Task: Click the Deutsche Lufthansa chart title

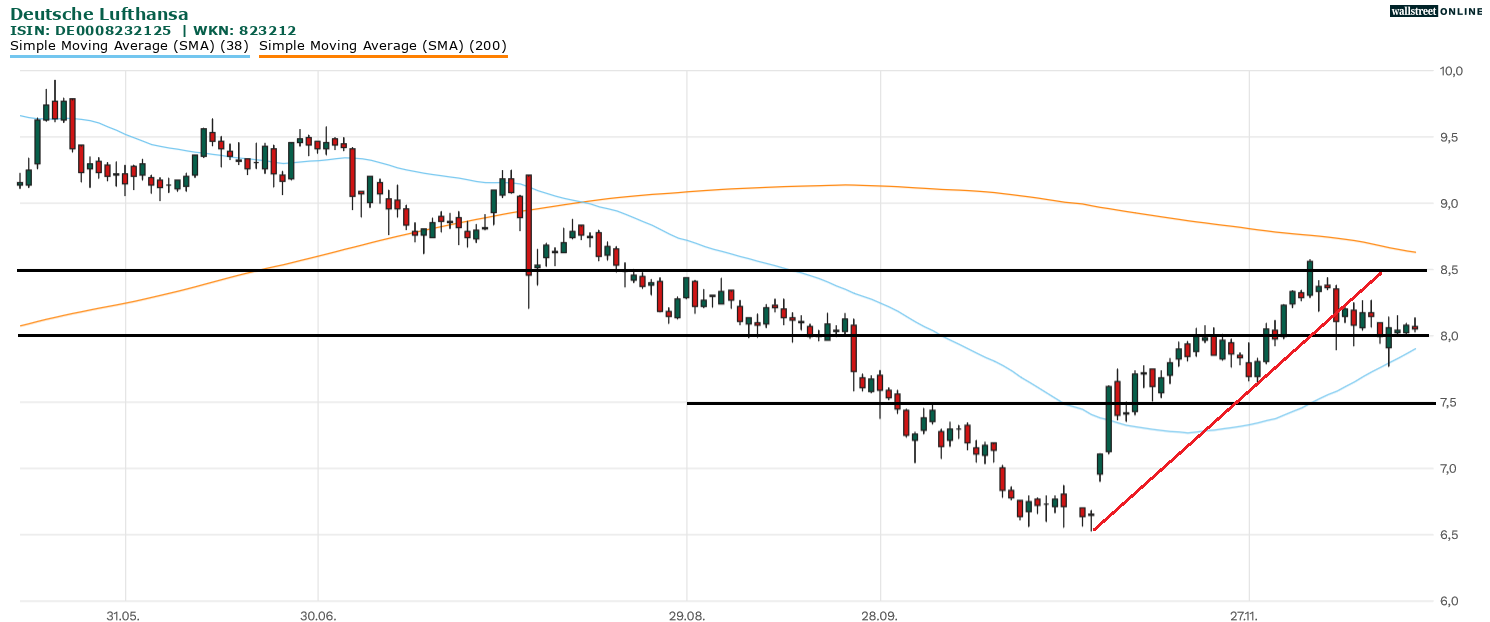Action: (99, 14)
